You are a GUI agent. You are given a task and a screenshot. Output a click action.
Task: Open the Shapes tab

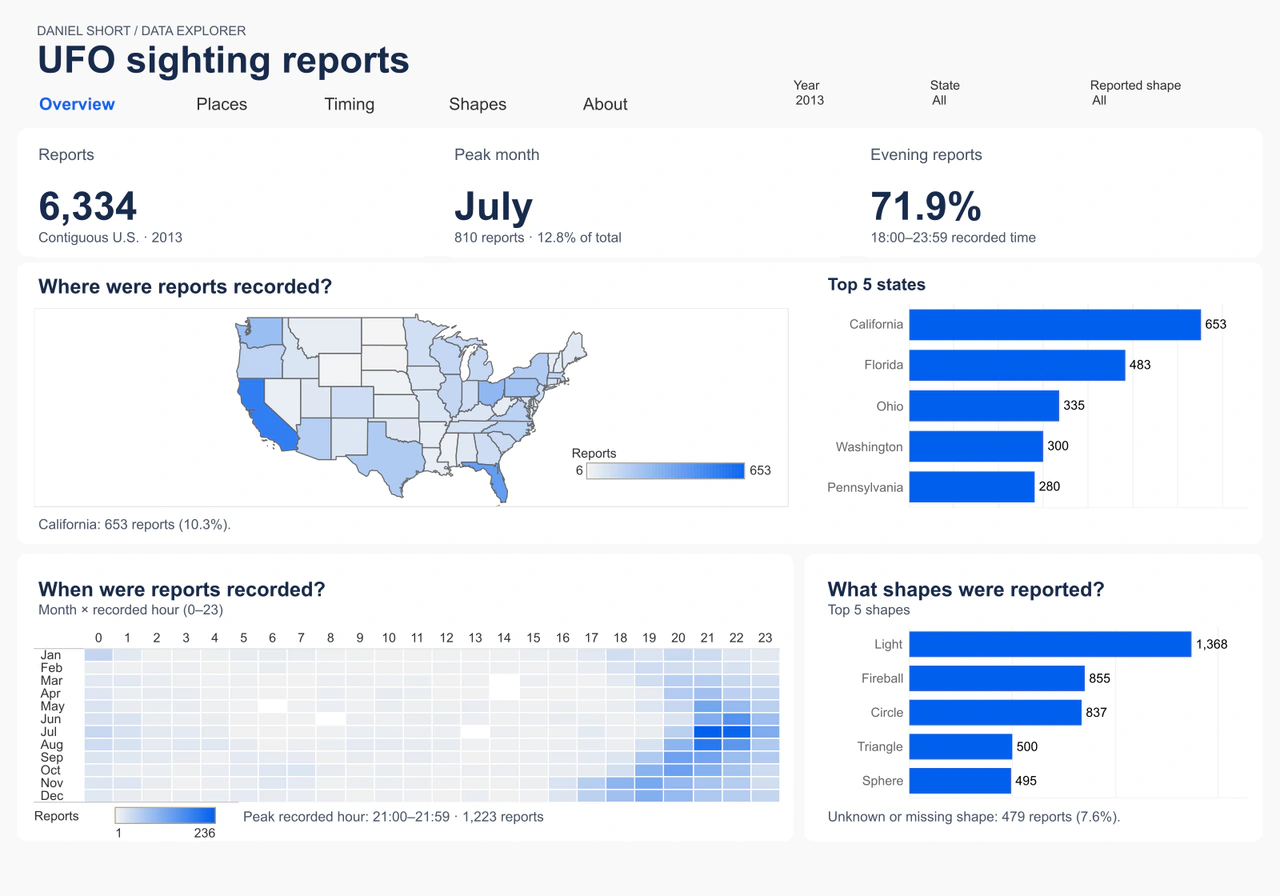point(477,104)
